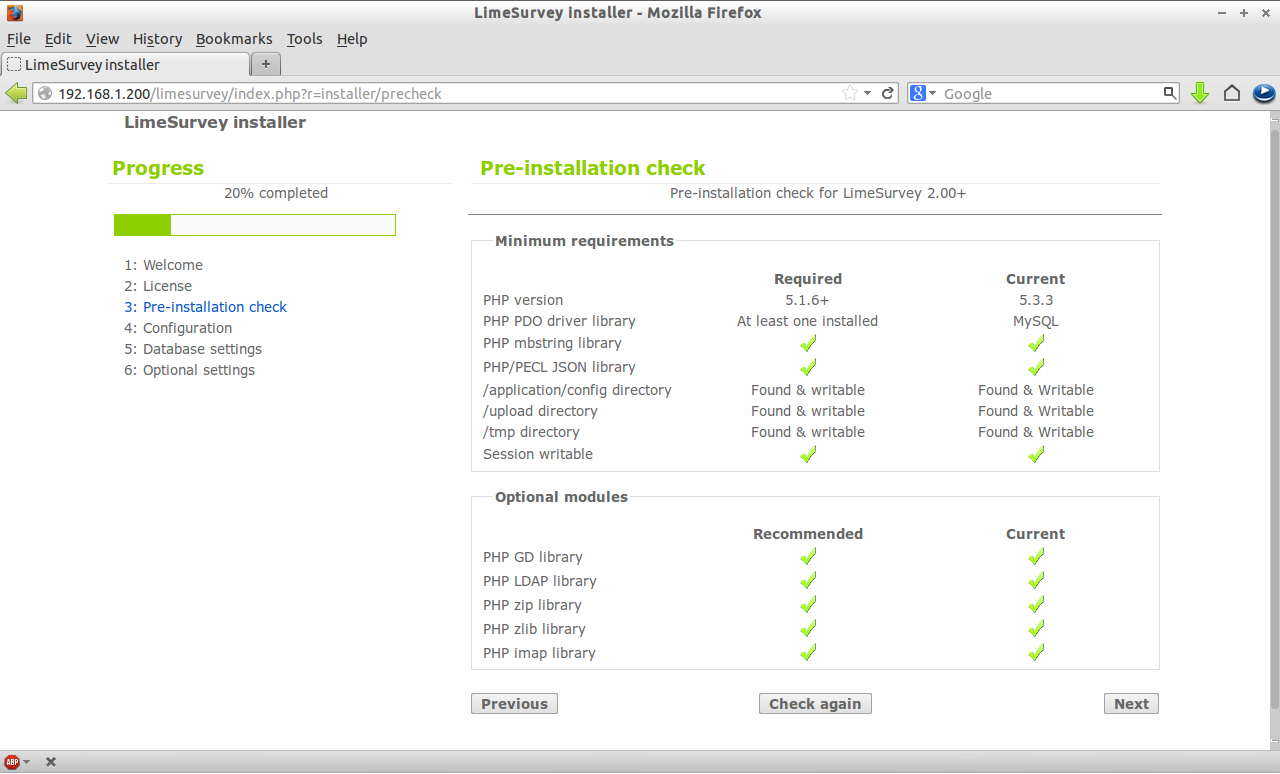Click the Required checkmark for PHP mbstring library
The width and height of the screenshot is (1280, 774).
pyautogui.click(x=808, y=344)
